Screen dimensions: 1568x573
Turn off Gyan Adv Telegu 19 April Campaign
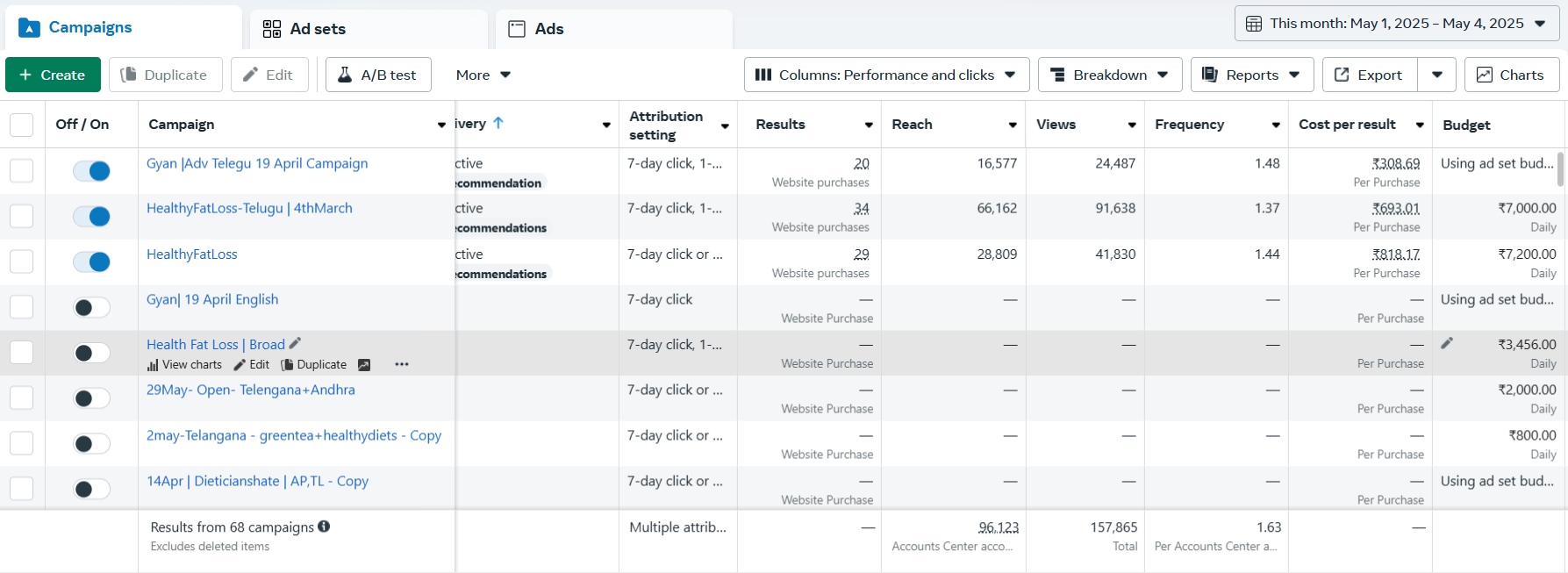(x=91, y=171)
